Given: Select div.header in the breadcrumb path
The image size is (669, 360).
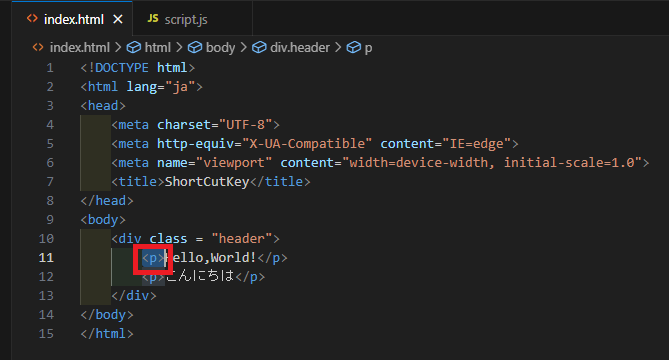Looking at the screenshot, I should (300, 47).
